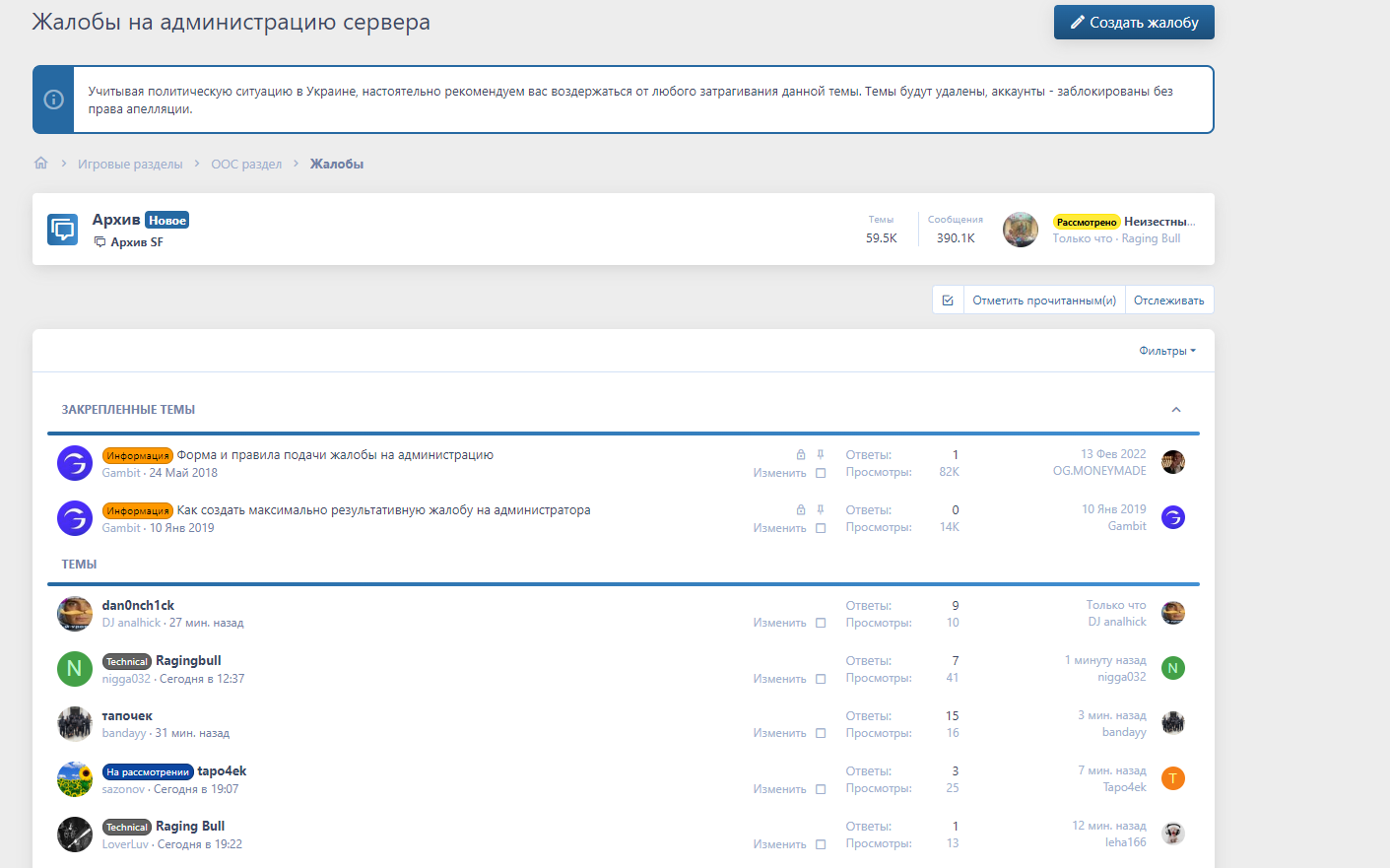This screenshot has height=868, width=1390.
Task: Click the mark-read checkmark icon
Action: point(948,300)
